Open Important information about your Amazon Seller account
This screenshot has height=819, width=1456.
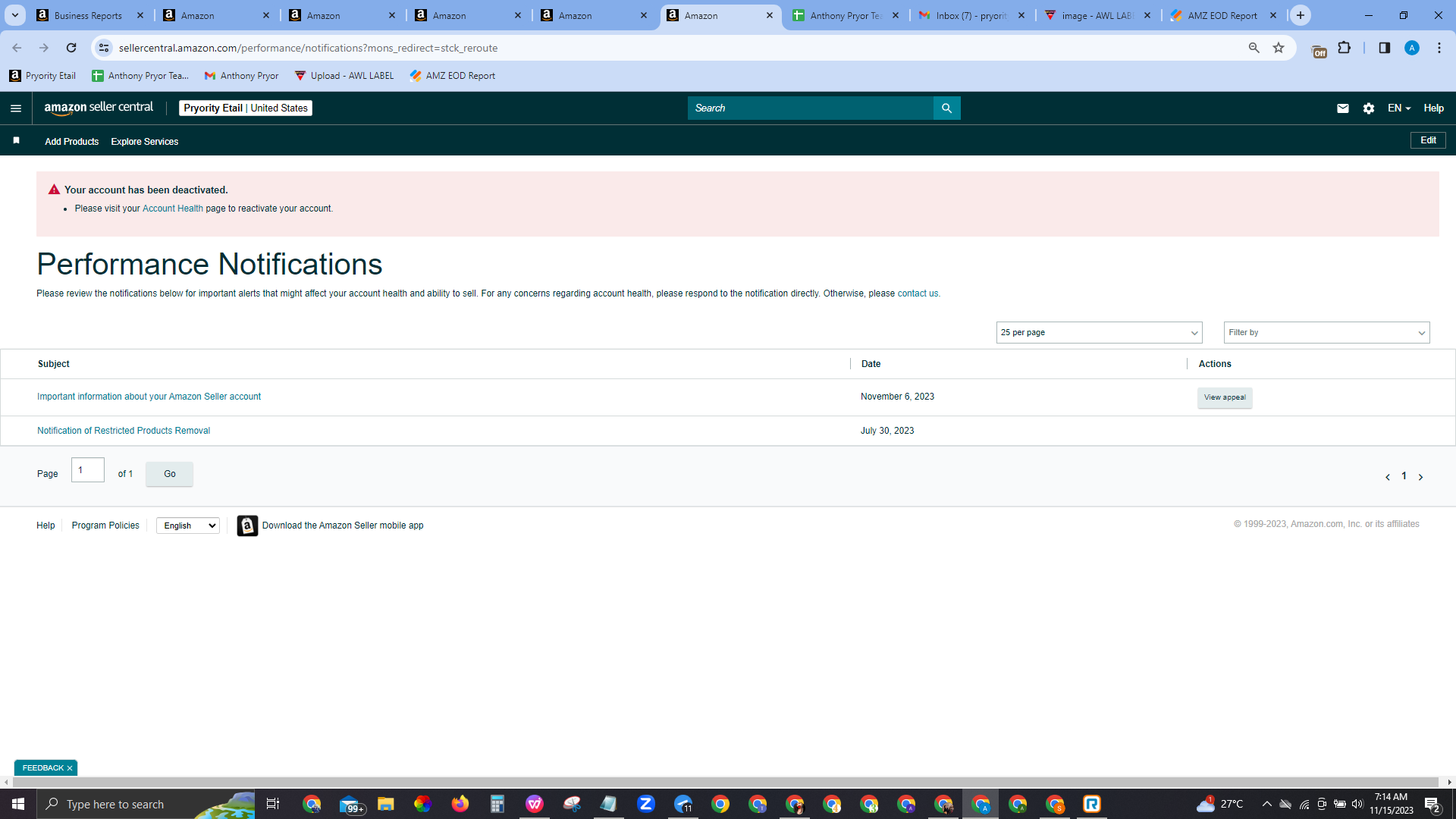[x=149, y=397]
